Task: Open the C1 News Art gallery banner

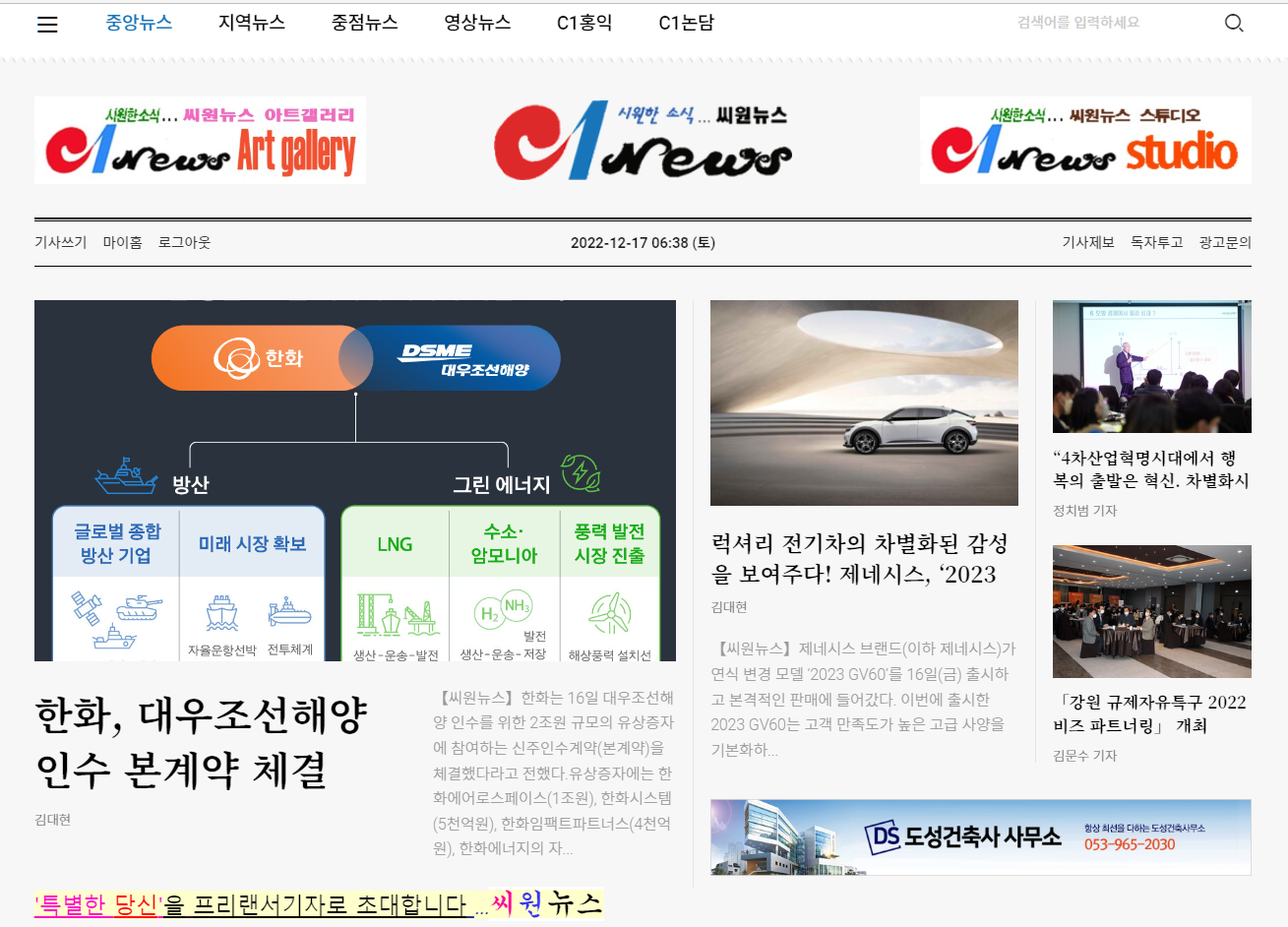Action: 200,140
